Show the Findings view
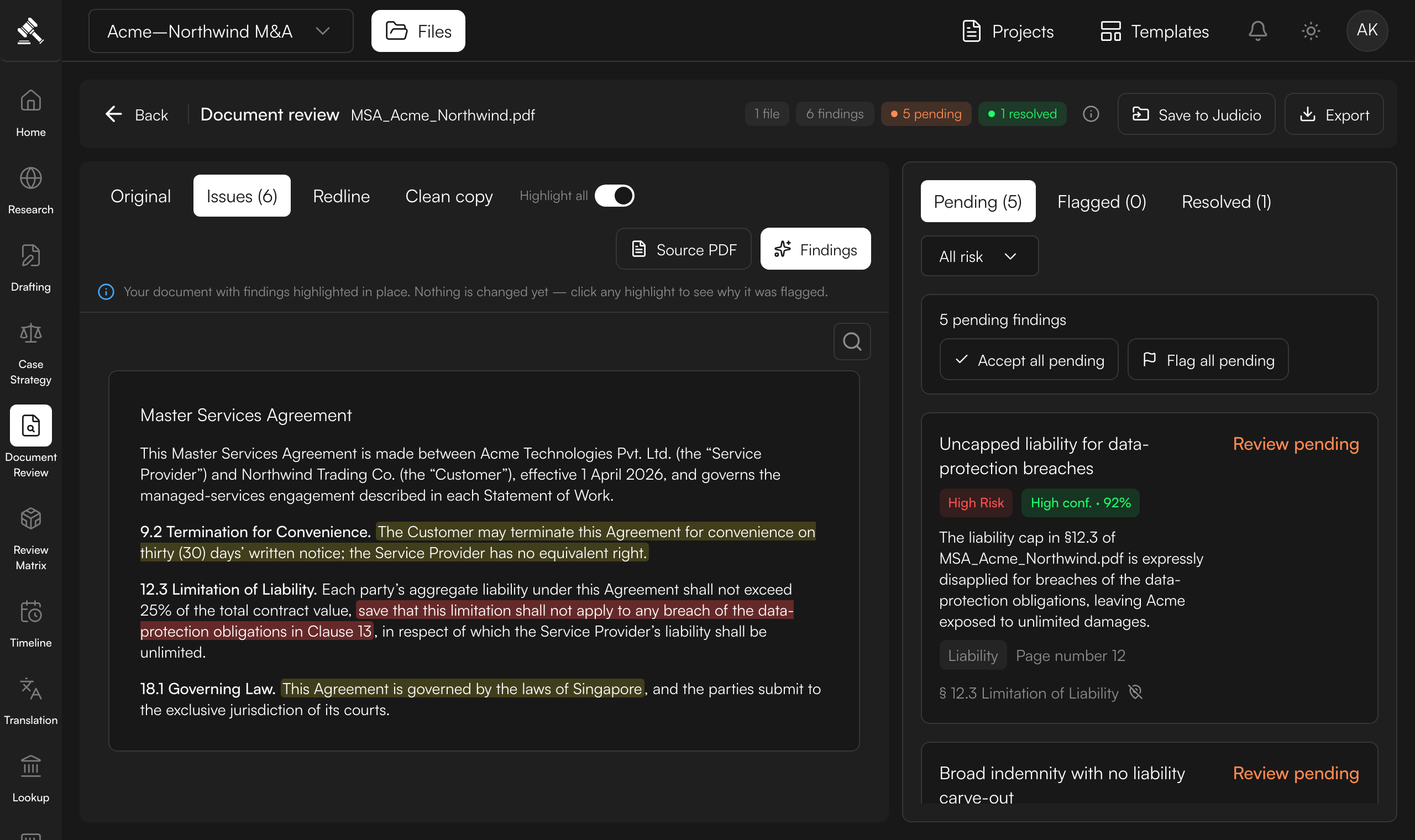1415x840 pixels. pyautogui.click(x=816, y=249)
